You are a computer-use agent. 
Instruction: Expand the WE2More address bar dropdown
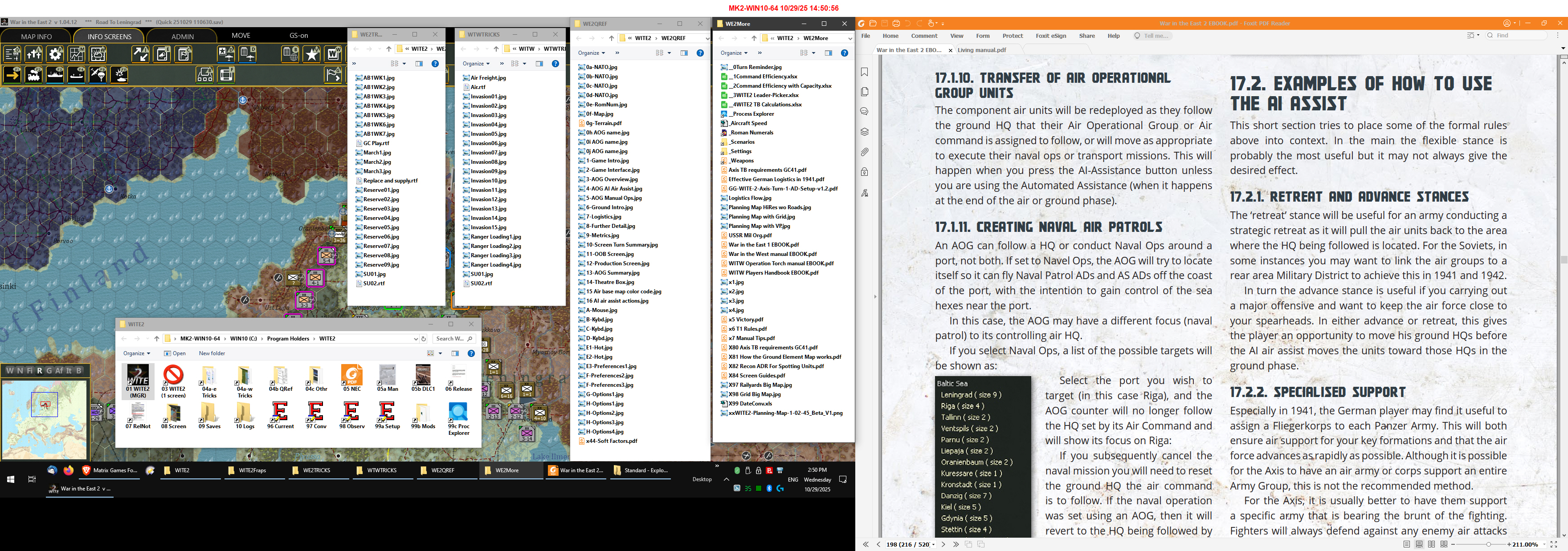coord(850,38)
